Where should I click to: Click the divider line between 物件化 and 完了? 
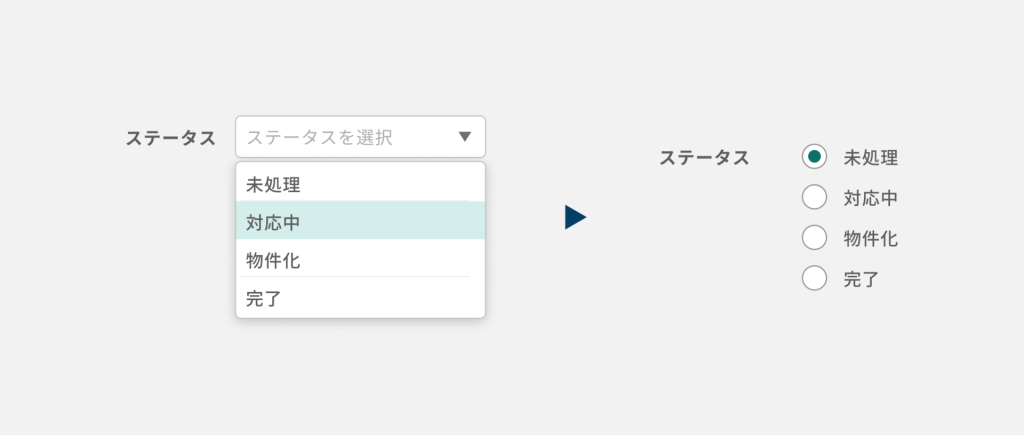358,277
